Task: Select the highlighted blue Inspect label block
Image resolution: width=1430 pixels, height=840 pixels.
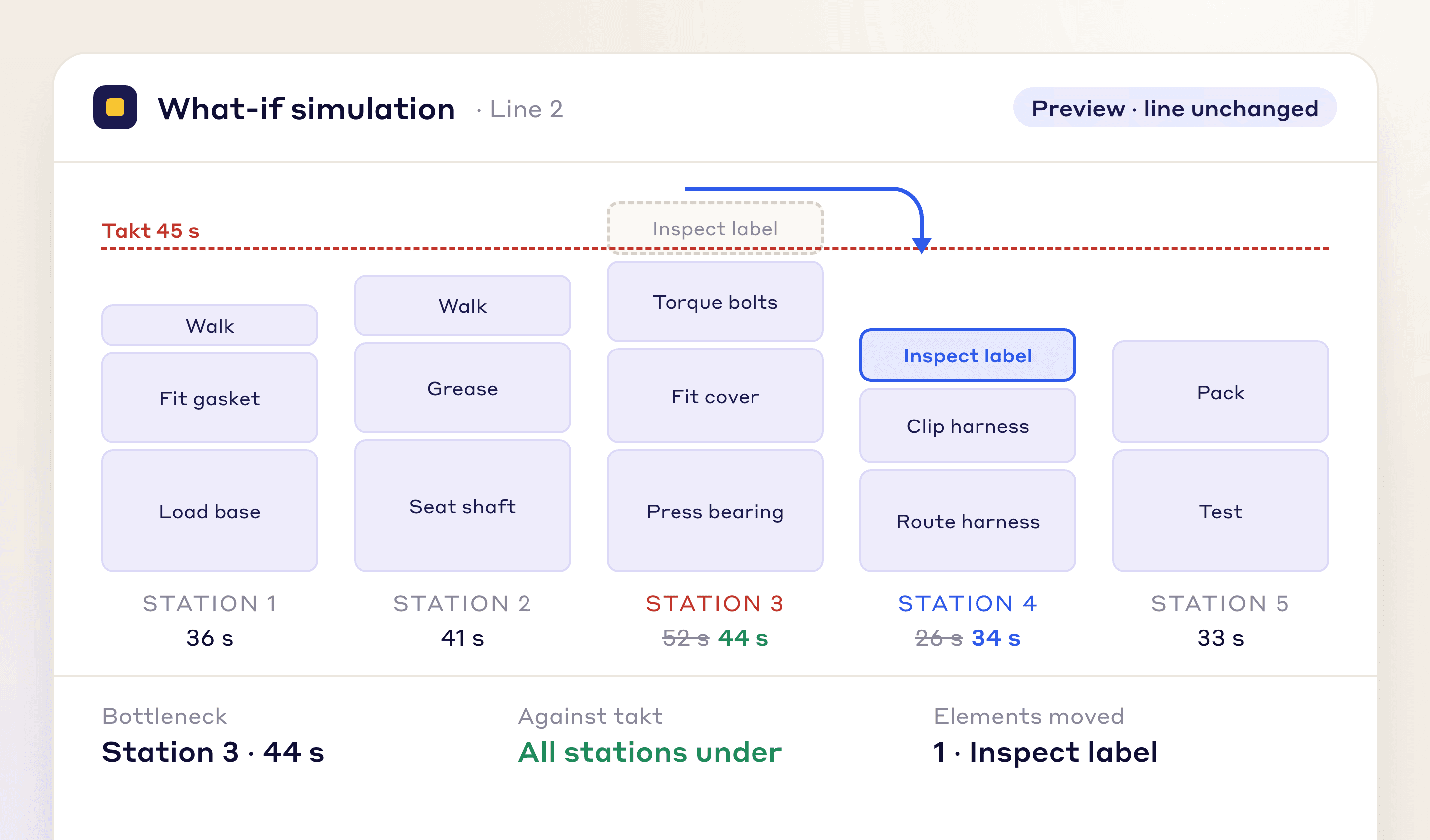Action: tap(968, 355)
